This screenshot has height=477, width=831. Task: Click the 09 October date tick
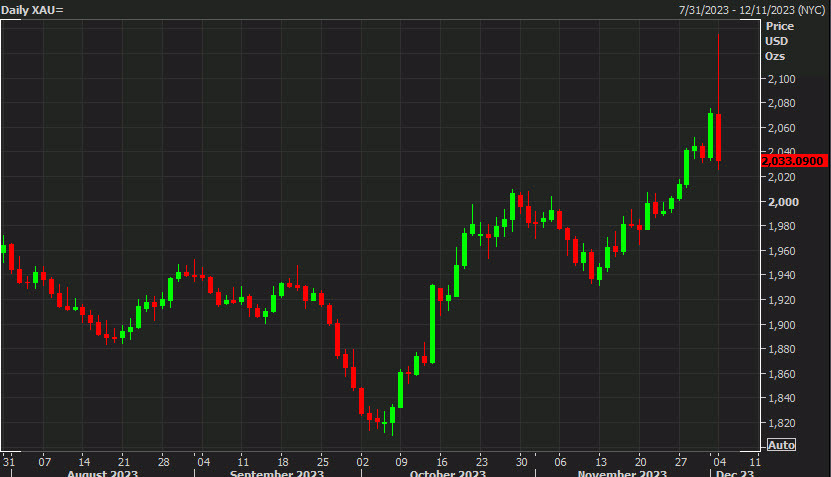(x=402, y=462)
